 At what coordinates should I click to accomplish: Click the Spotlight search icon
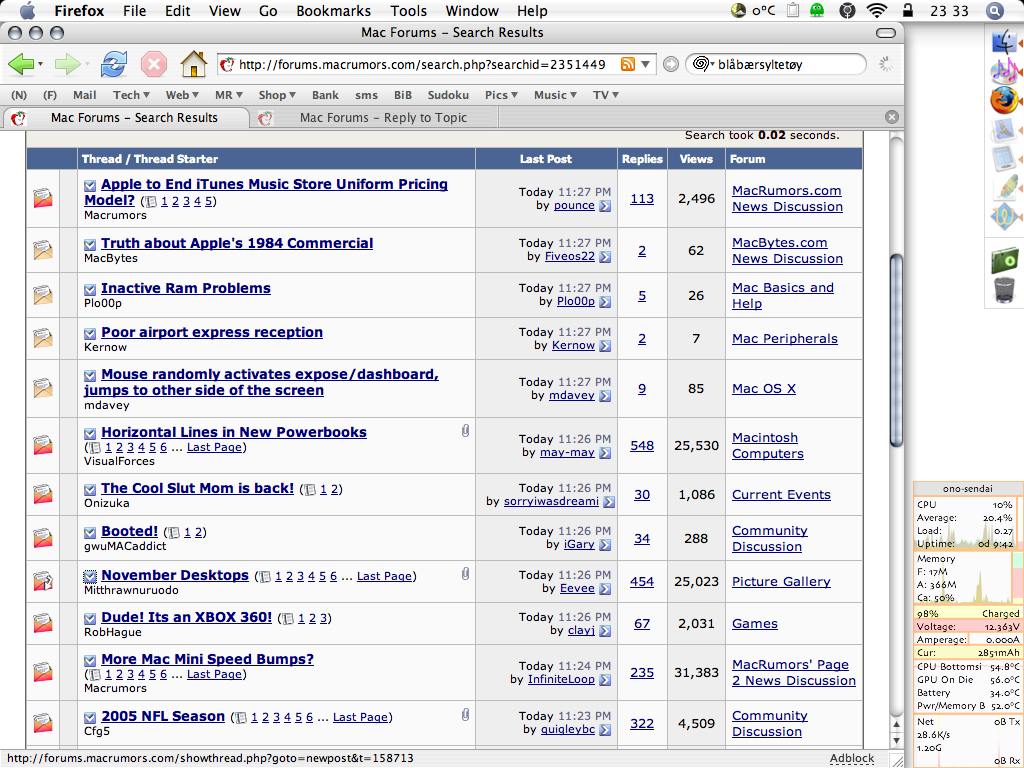(994, 10)
